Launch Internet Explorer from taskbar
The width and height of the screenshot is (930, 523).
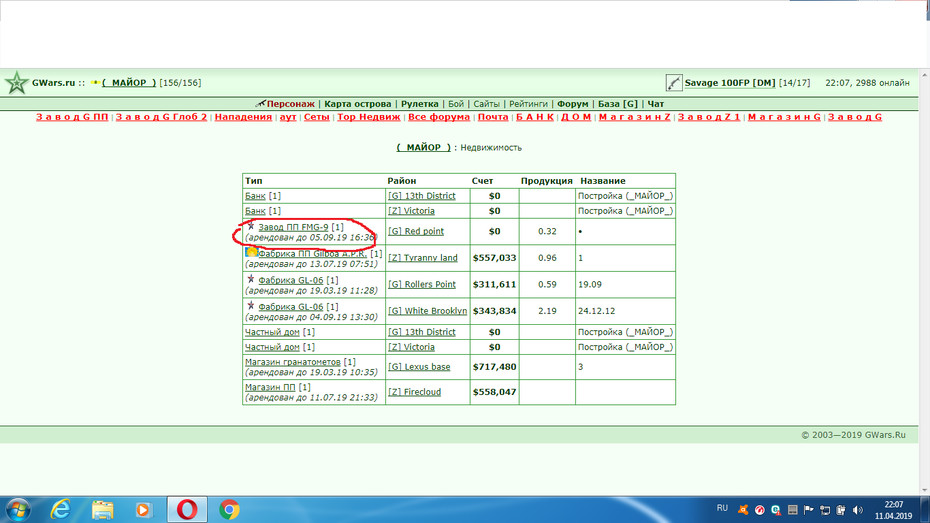(60, 510)
